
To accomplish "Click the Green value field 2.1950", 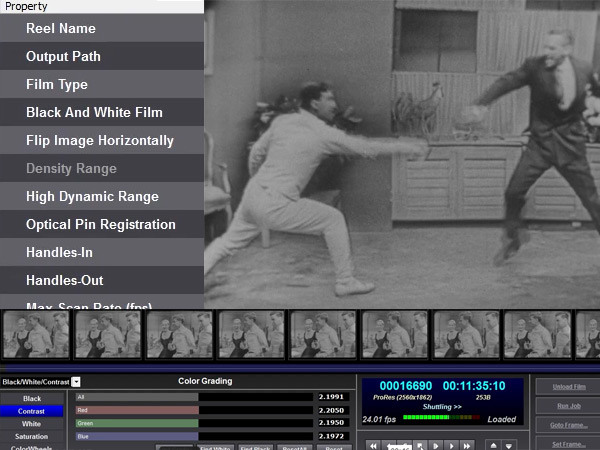I will [333, 423].
